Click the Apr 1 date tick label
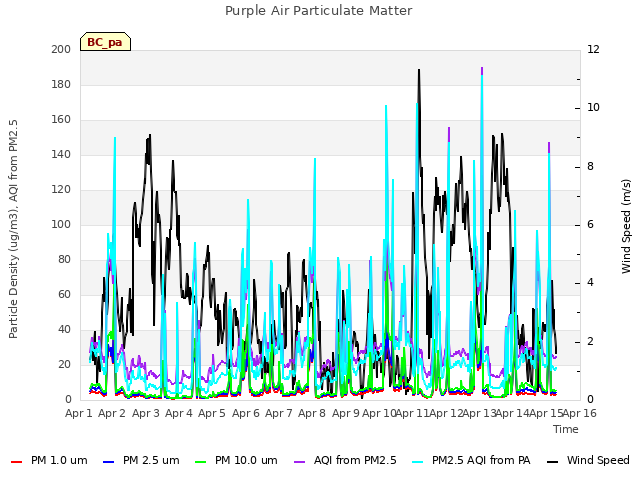This screenshot has width=640, height=480. (x=79, y=413)
